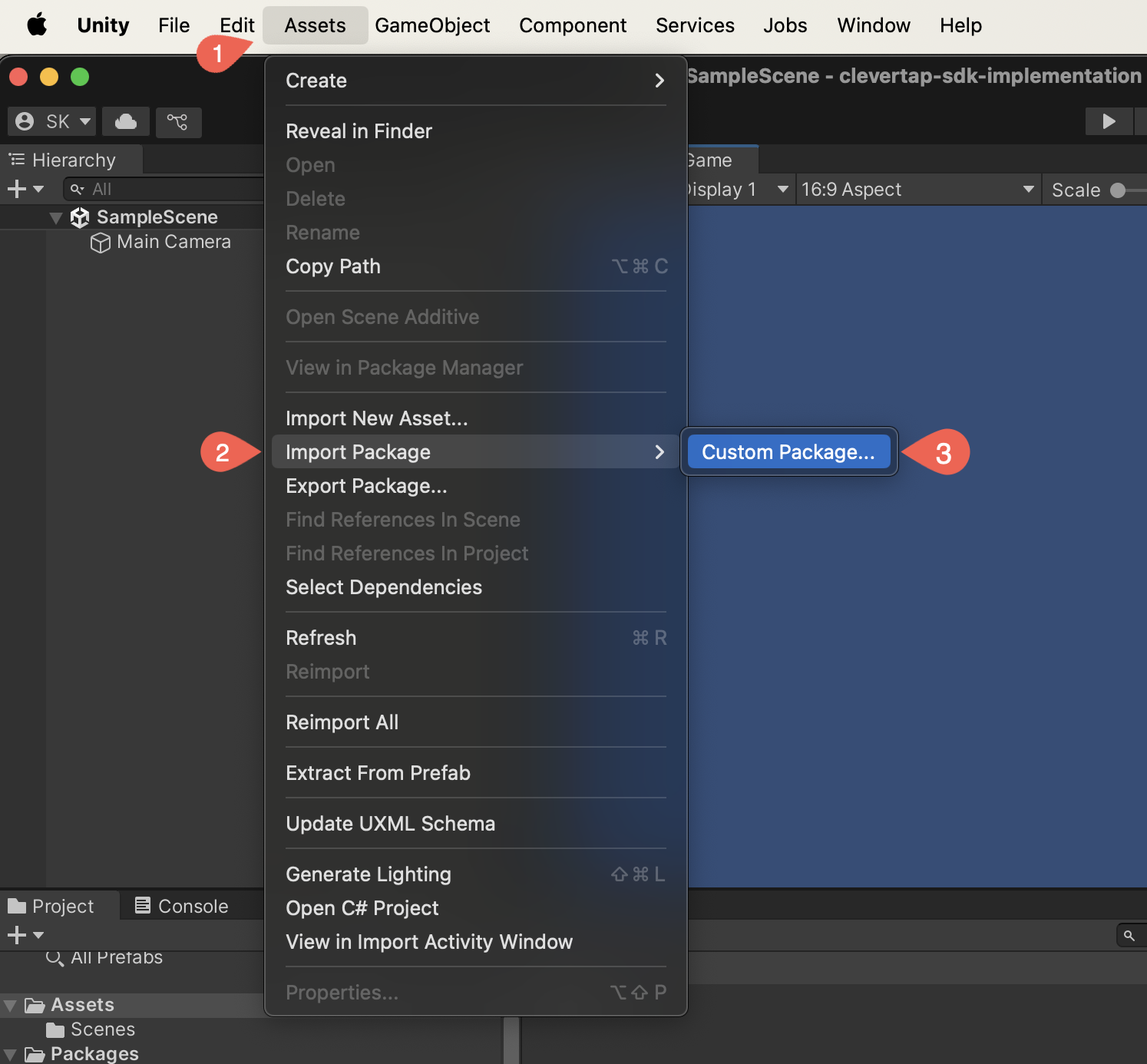1147x1064 pixels.
Task: Open the Jobs menu
Action: 785,25
